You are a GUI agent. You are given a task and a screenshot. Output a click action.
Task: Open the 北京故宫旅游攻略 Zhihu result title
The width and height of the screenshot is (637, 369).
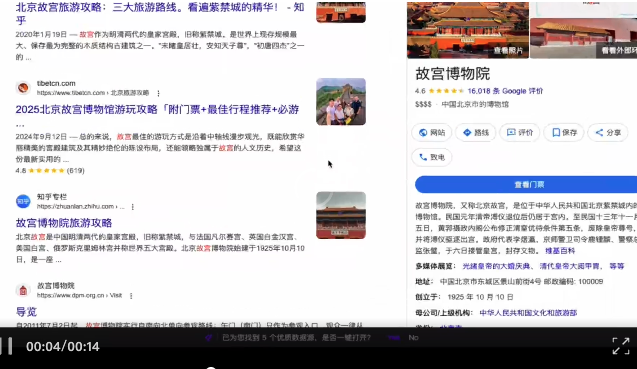tap(160, 13)
